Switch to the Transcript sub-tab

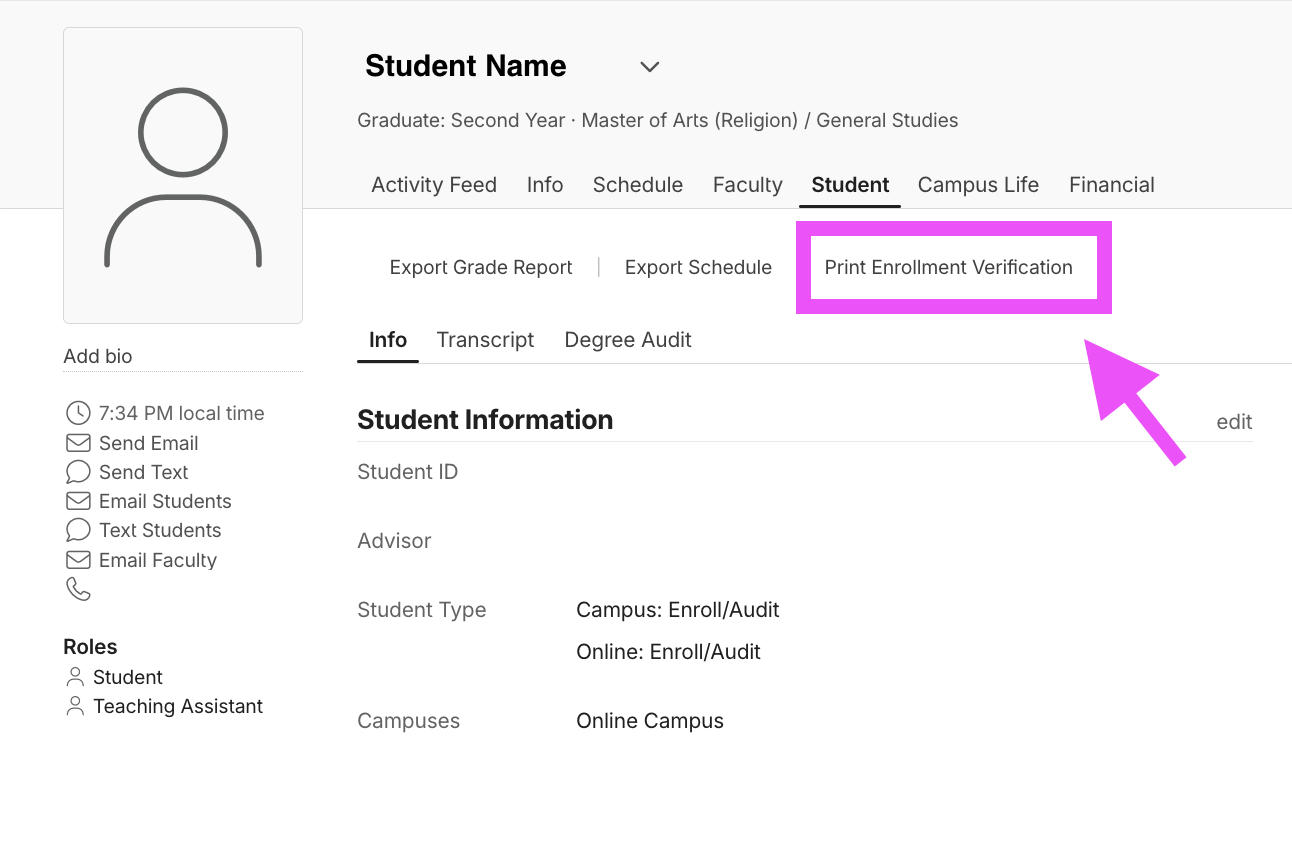pyautogui.click(x=486, y=340)
